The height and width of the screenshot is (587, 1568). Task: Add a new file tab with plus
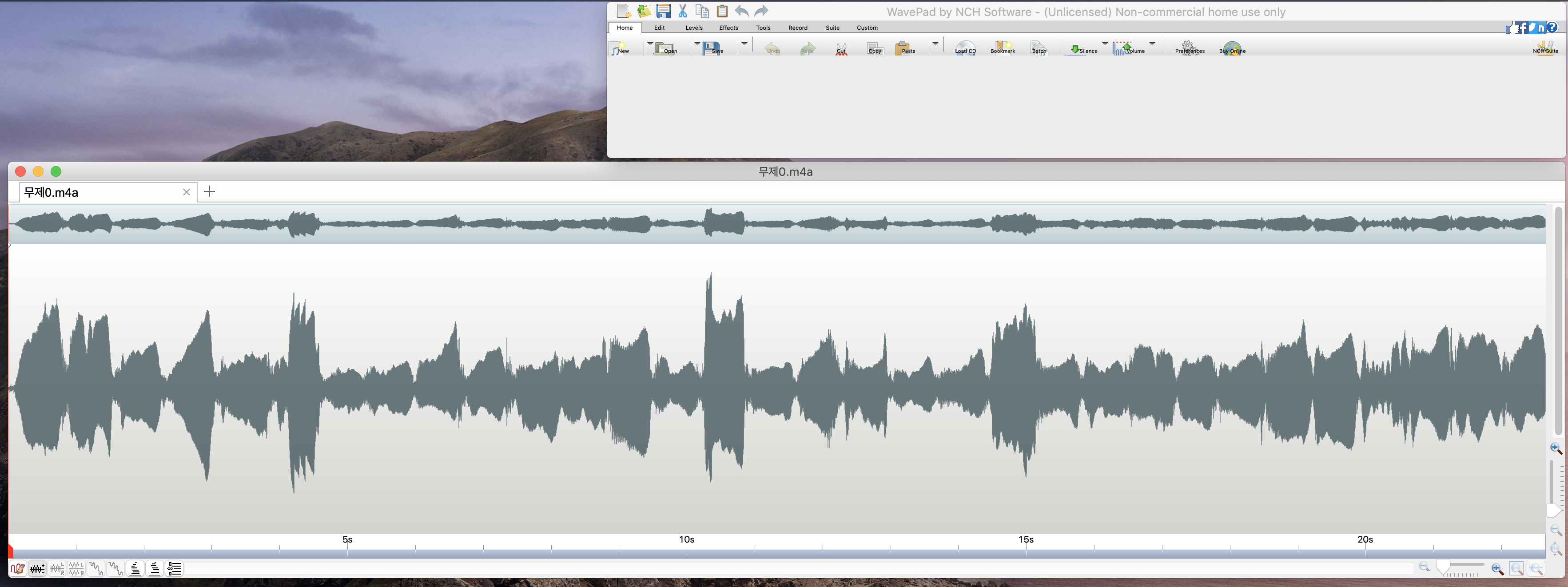pos(209,192)
